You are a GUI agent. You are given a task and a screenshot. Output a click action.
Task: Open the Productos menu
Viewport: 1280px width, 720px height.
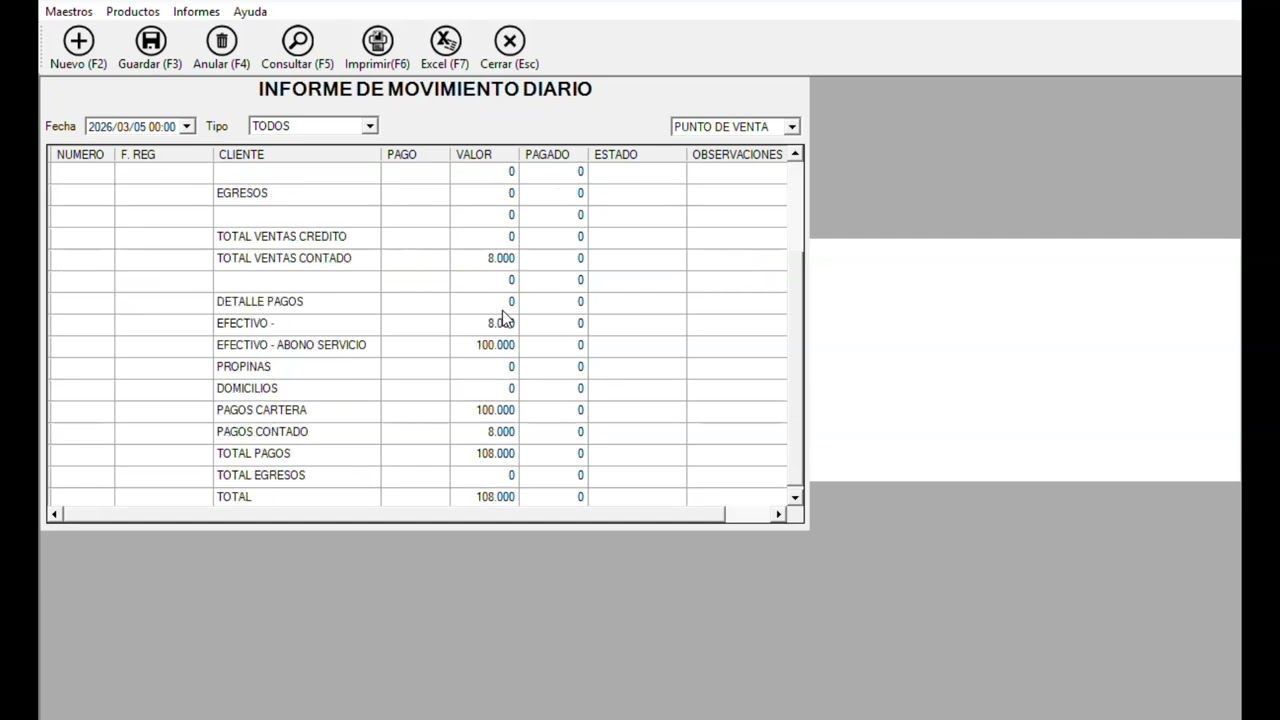[133, 12]
